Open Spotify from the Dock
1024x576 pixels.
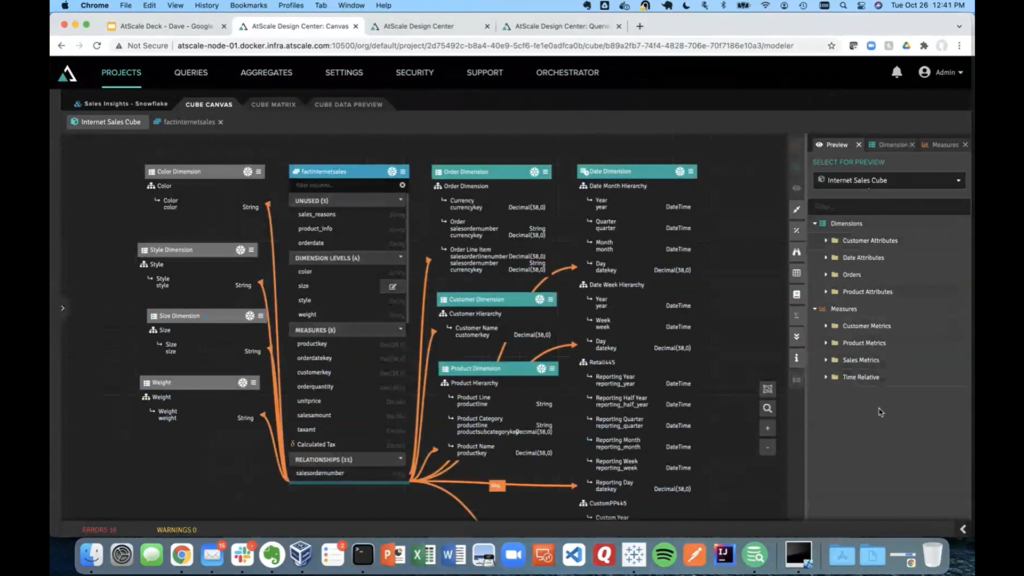point(664,555)
